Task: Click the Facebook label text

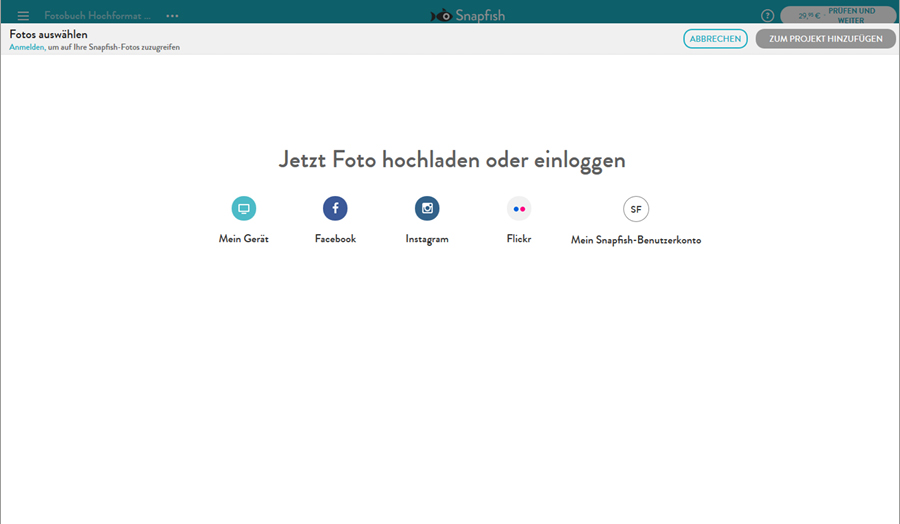Action: [x=335, y=239]
